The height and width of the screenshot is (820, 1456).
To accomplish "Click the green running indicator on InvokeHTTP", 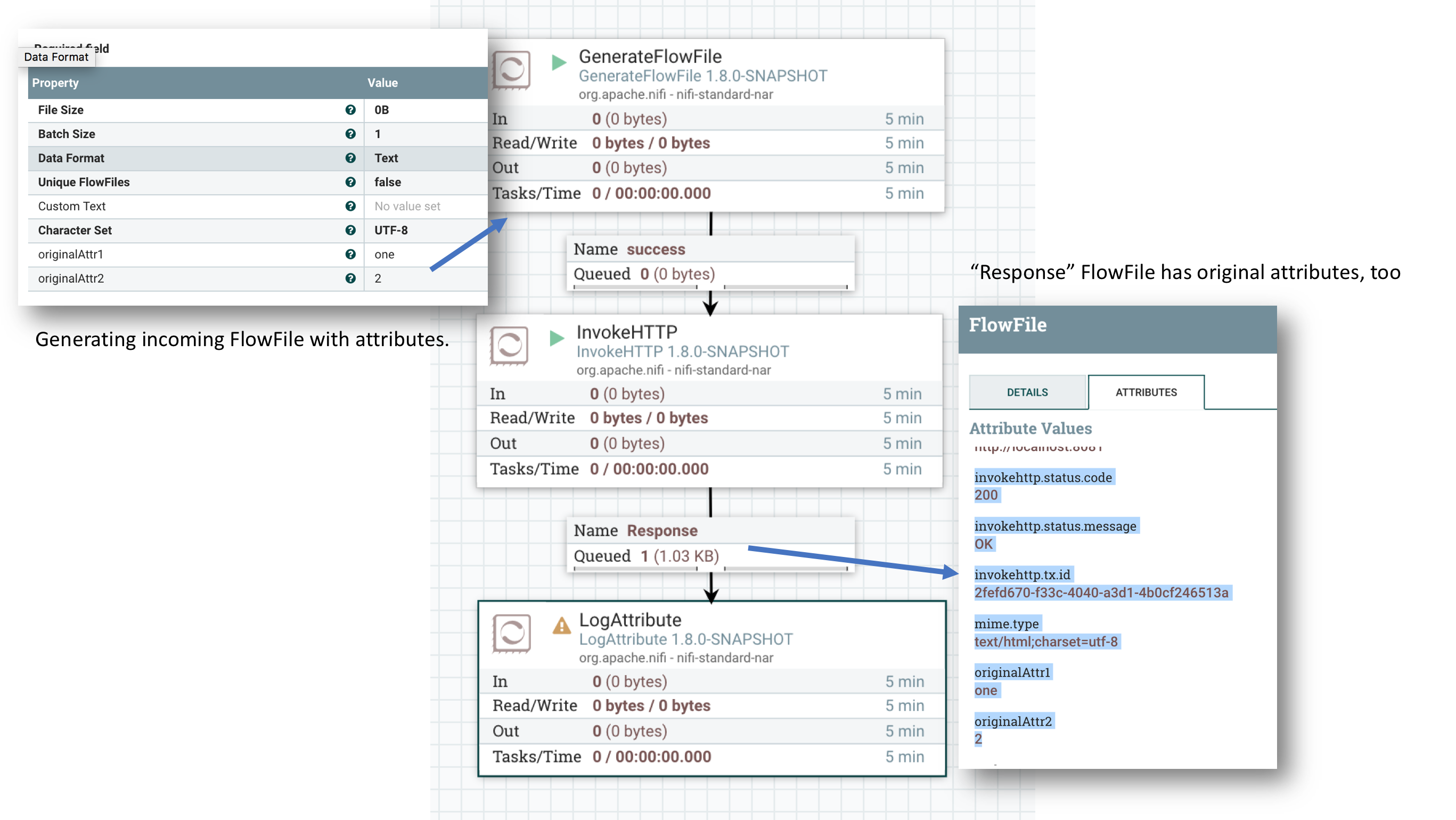I will tap(557, 338).
